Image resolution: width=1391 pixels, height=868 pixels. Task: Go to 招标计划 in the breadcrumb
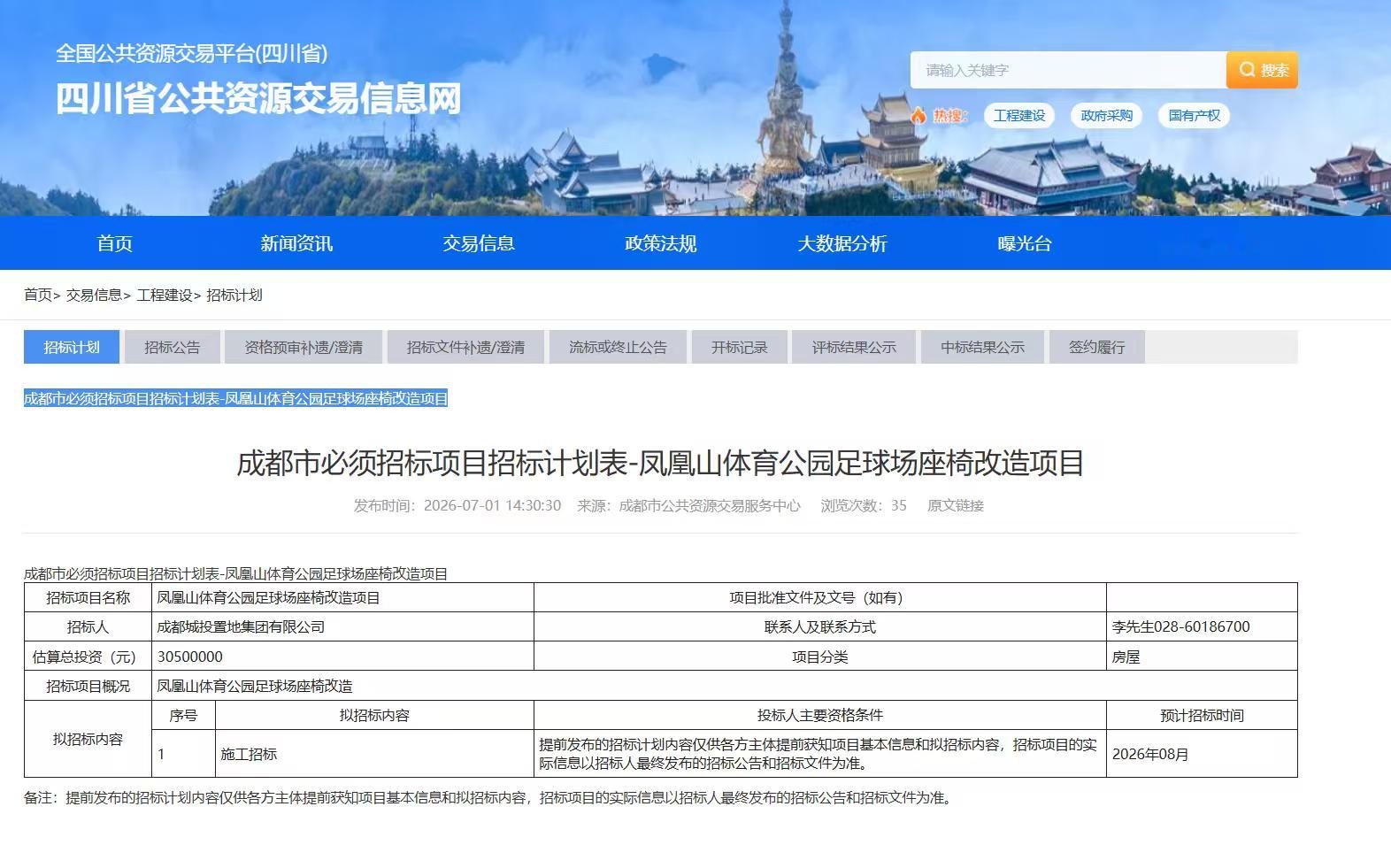(x=234, y=295)
